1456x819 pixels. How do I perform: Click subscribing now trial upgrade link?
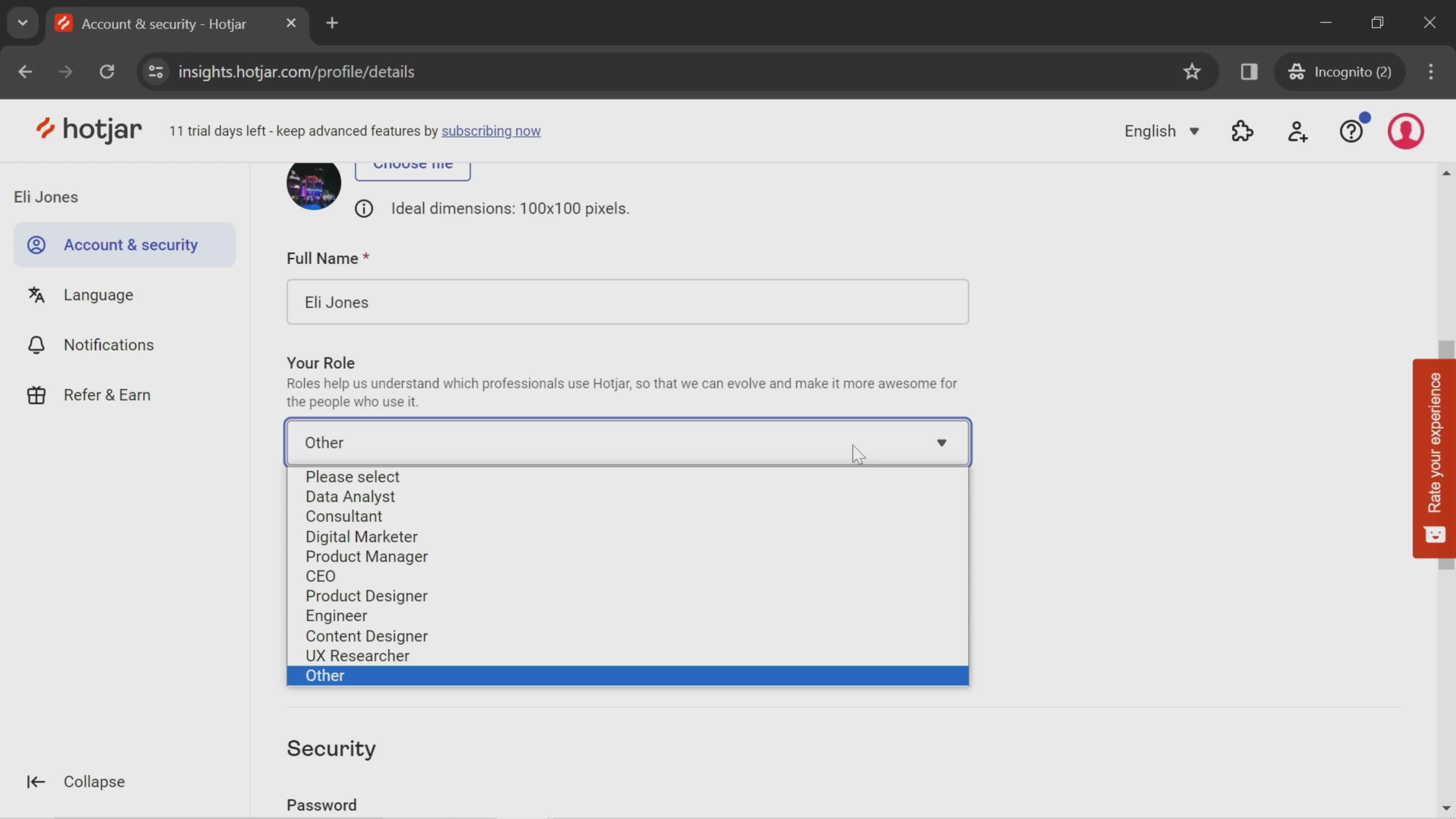[491, 130]
